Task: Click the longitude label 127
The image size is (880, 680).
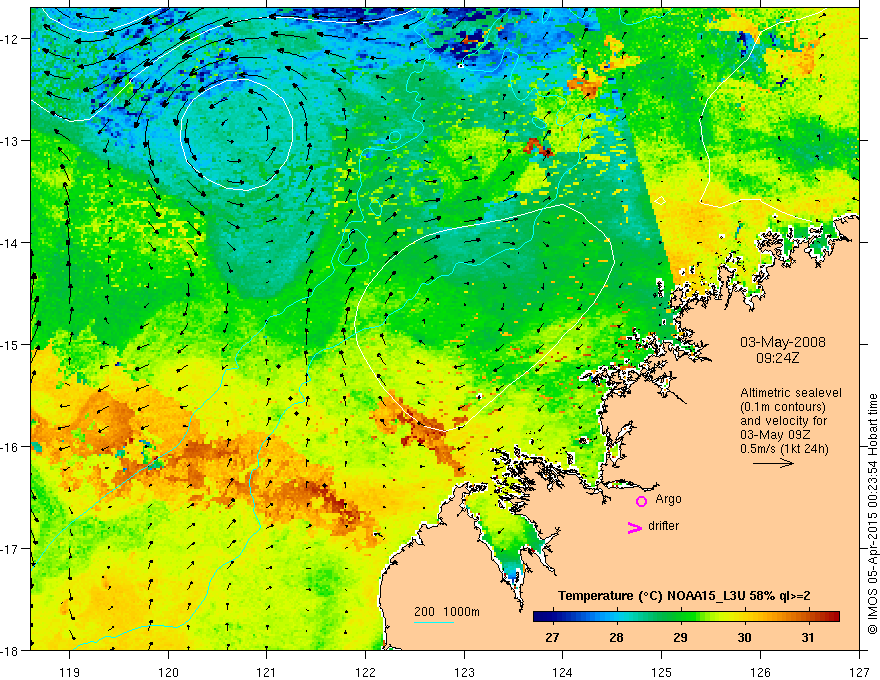Action: (x=859, y=672)
